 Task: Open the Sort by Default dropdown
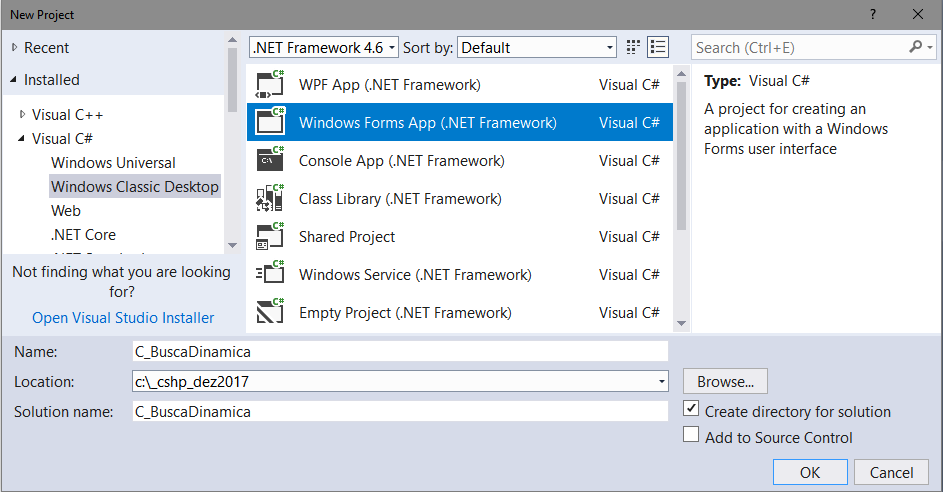pyautogui.click(x=537, y=48)
